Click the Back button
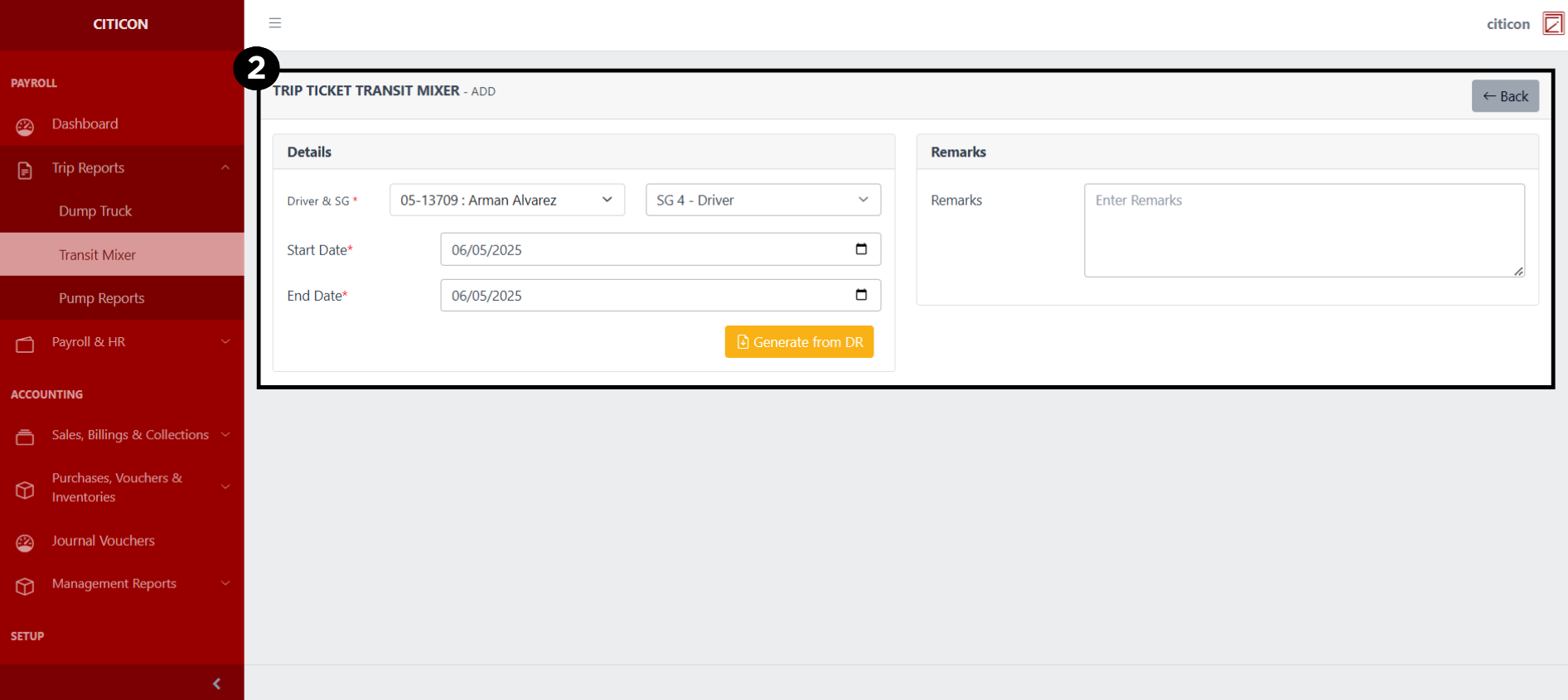 (1504, 96)
